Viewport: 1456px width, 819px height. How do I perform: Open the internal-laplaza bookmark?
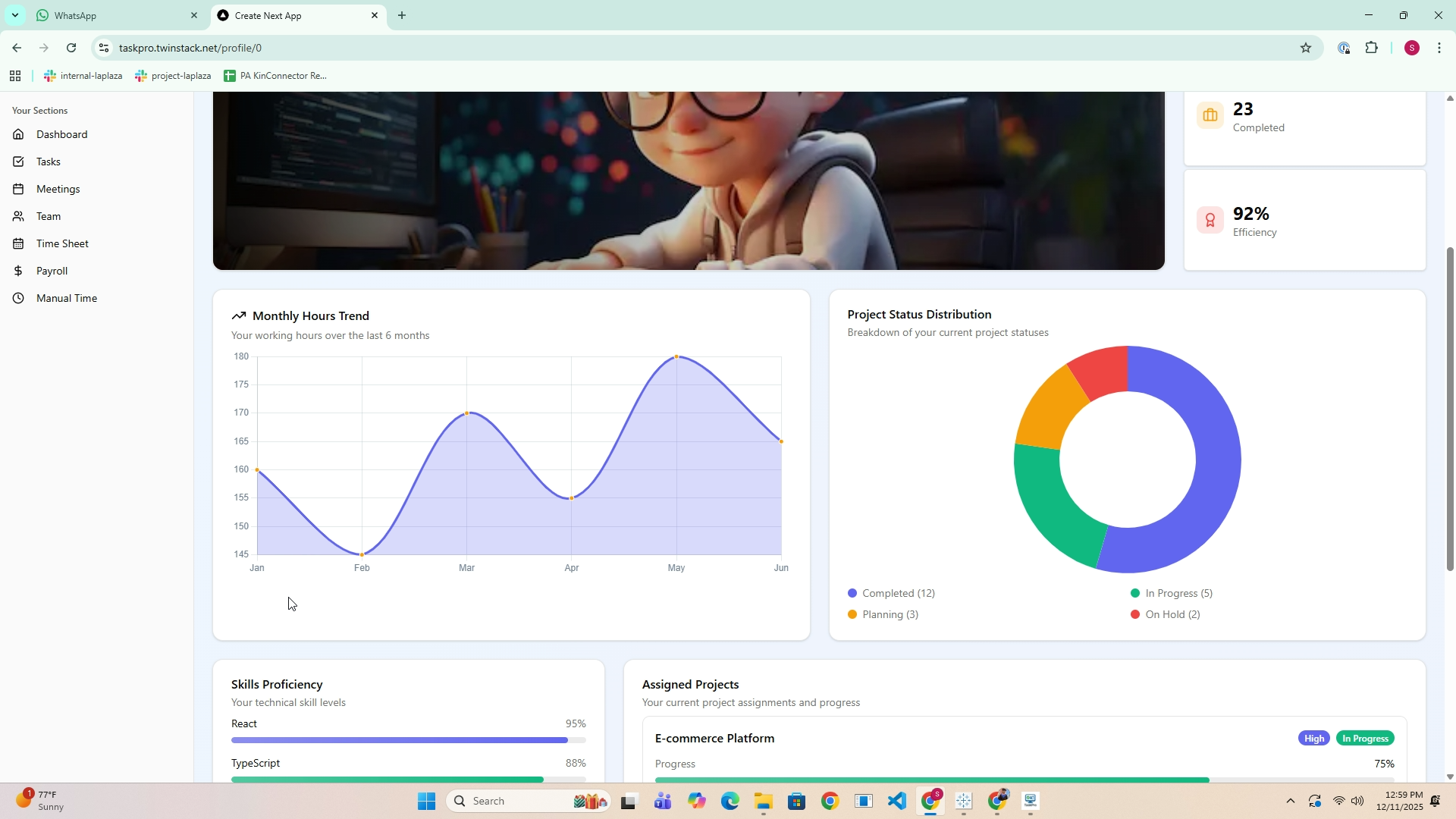pos(83,76)
